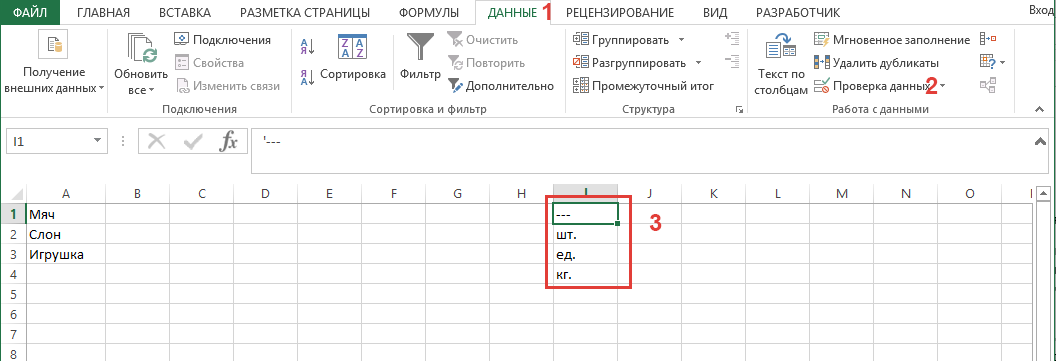1056x361 pixels.
Task: Click Очистить filter button
Action: point(484,40)
